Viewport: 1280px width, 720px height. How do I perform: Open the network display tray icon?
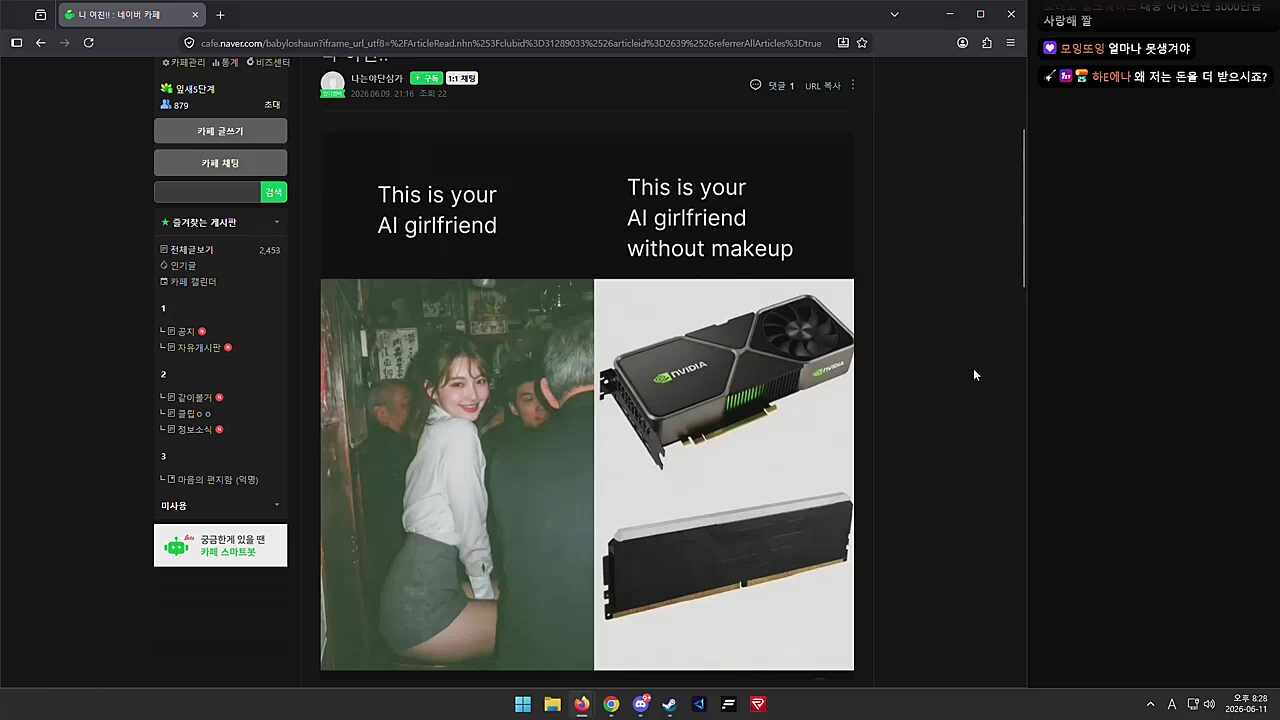pos(1192,704)
